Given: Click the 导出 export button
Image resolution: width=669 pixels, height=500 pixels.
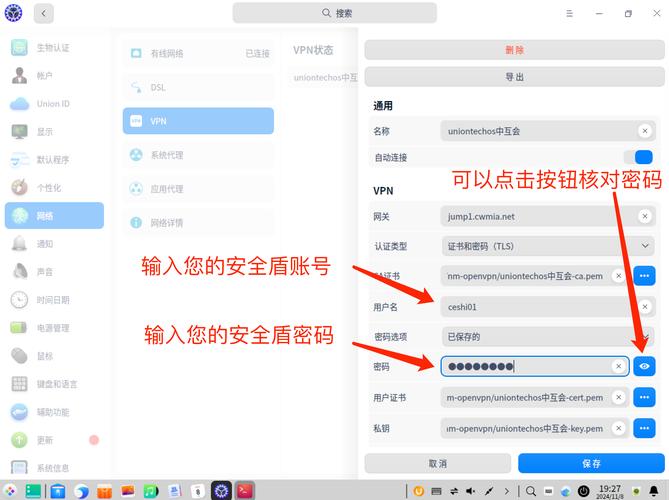Looking at the screenshot, I should coord(514,76).
